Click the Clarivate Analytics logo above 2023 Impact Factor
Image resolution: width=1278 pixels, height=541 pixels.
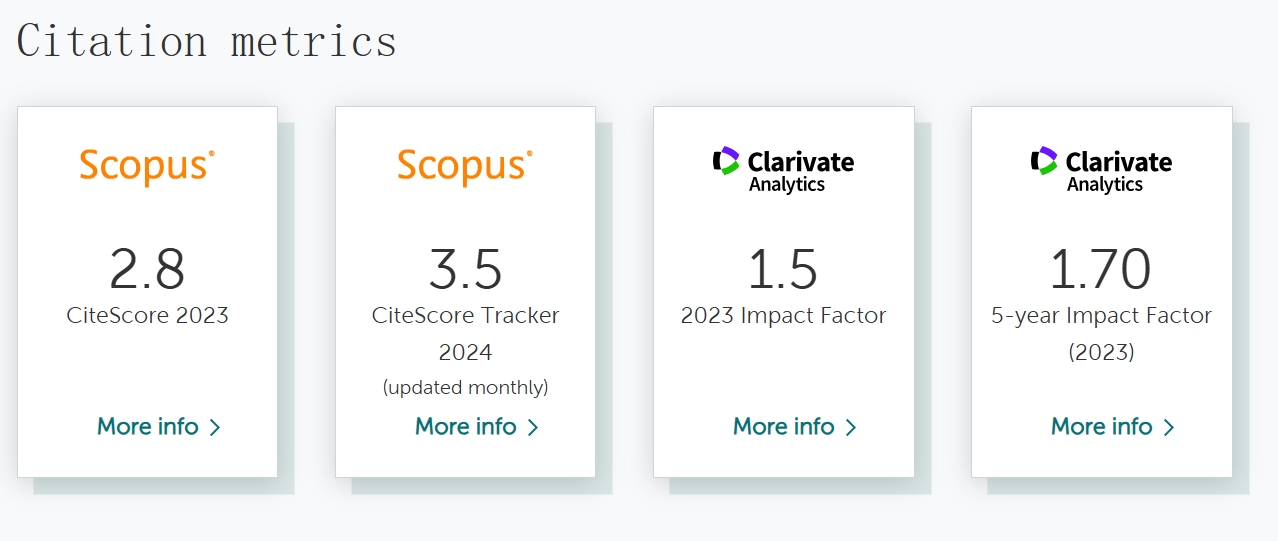pyautogui.click(x=783, y=170)
